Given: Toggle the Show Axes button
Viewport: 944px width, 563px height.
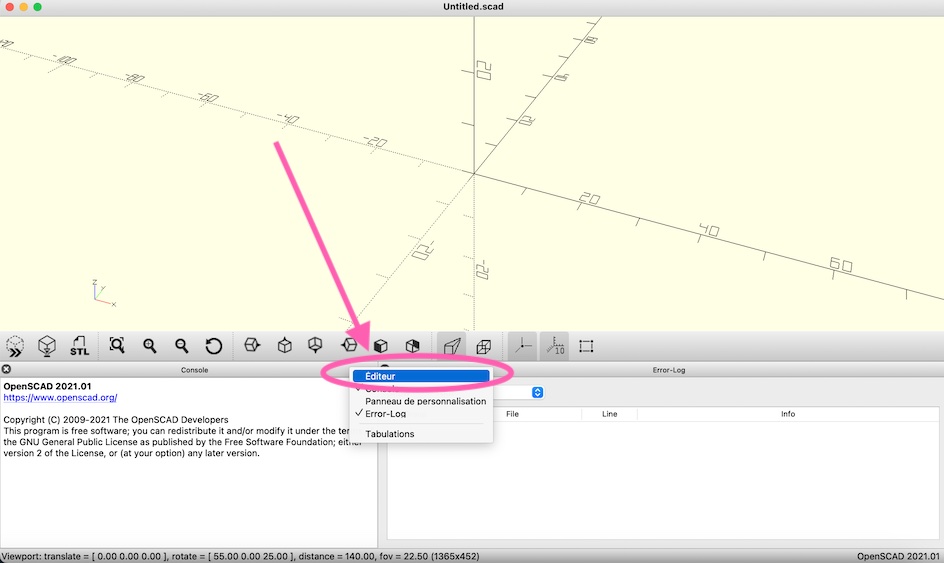Looking at the screenshot, I should (522, 346).
